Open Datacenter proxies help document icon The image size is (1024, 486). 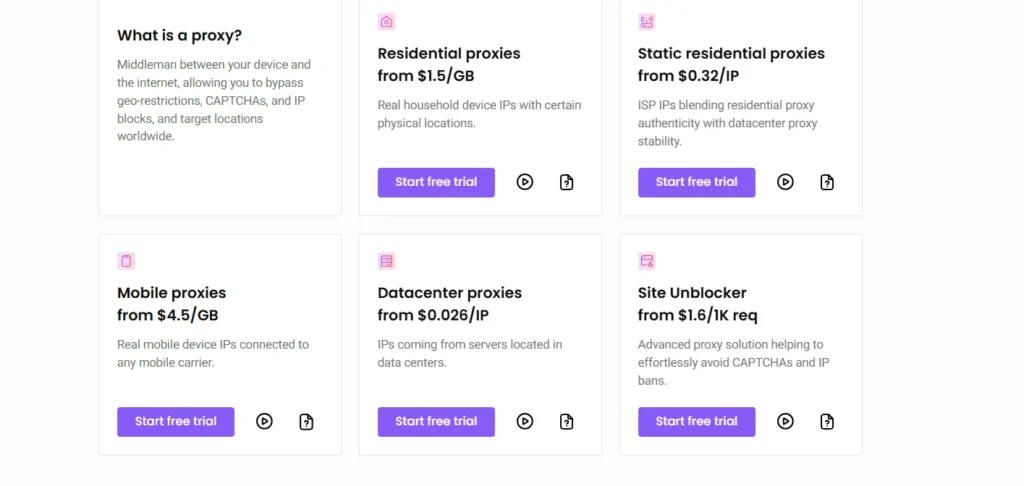pyautogui.click(x=567, y=422)
